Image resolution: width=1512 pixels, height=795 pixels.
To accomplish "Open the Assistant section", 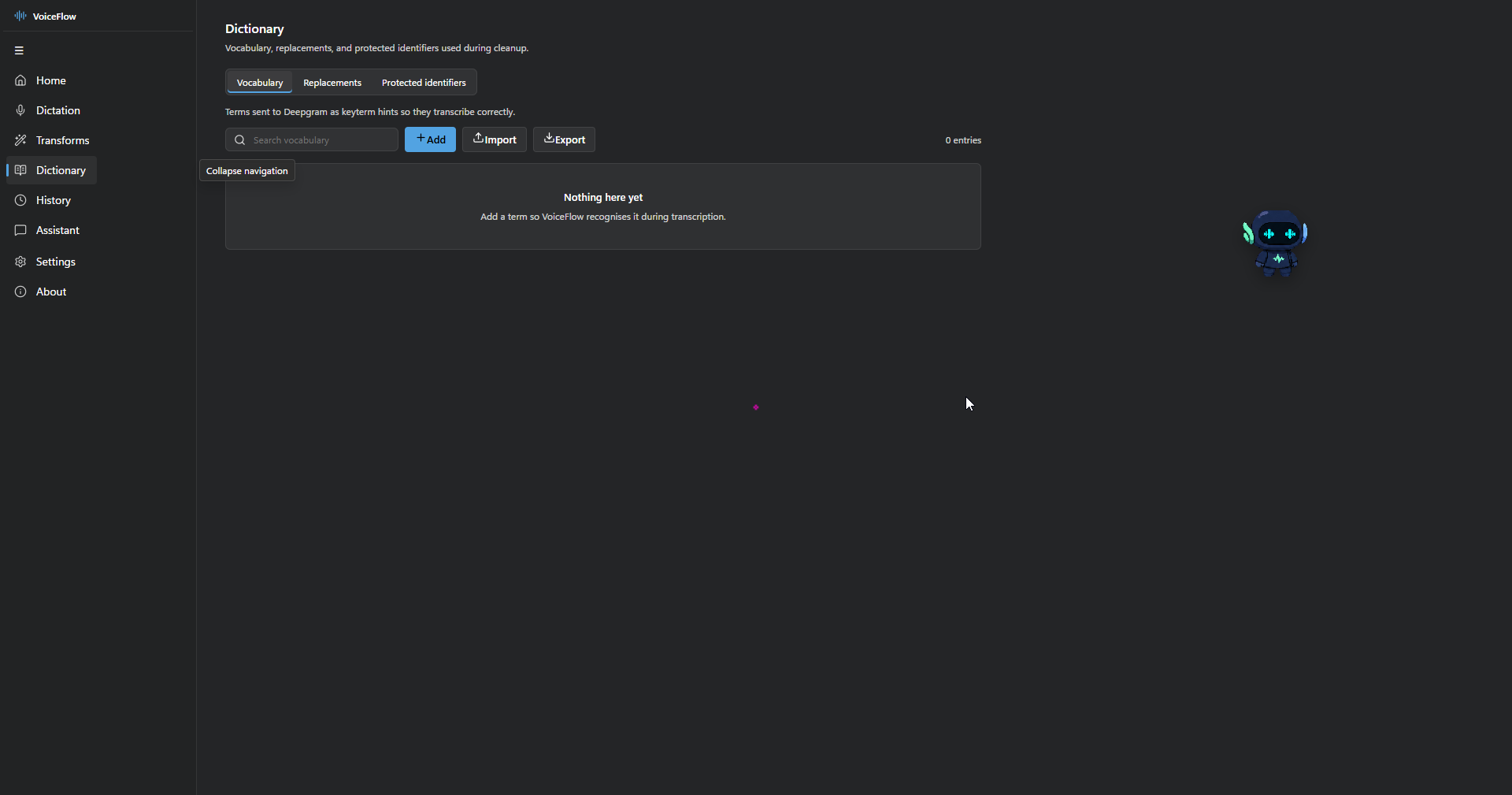I will tap(51, 230).
